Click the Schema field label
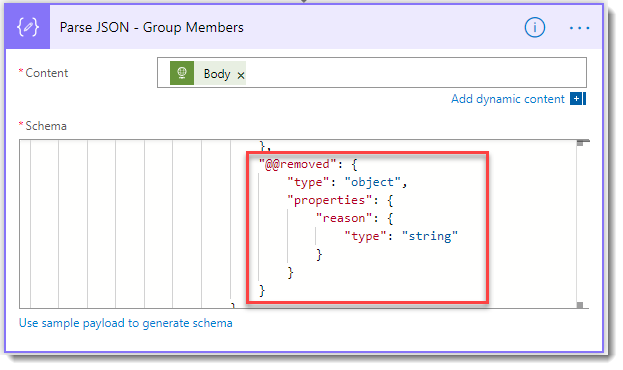Image resolution: width=623 pixels, height=370 pixels. [46, 126]
